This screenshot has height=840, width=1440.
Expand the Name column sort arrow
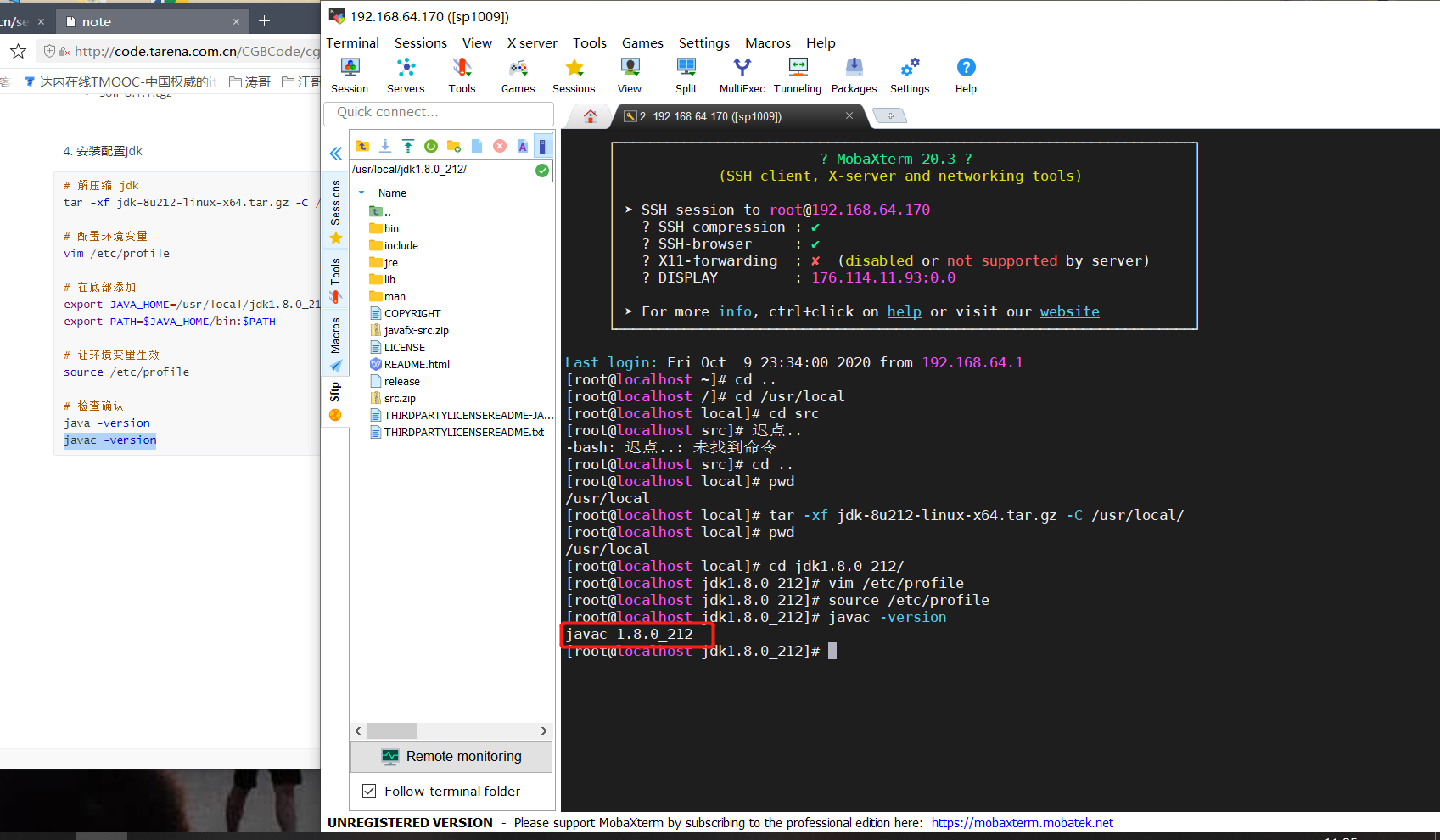[x=361, y=193]
